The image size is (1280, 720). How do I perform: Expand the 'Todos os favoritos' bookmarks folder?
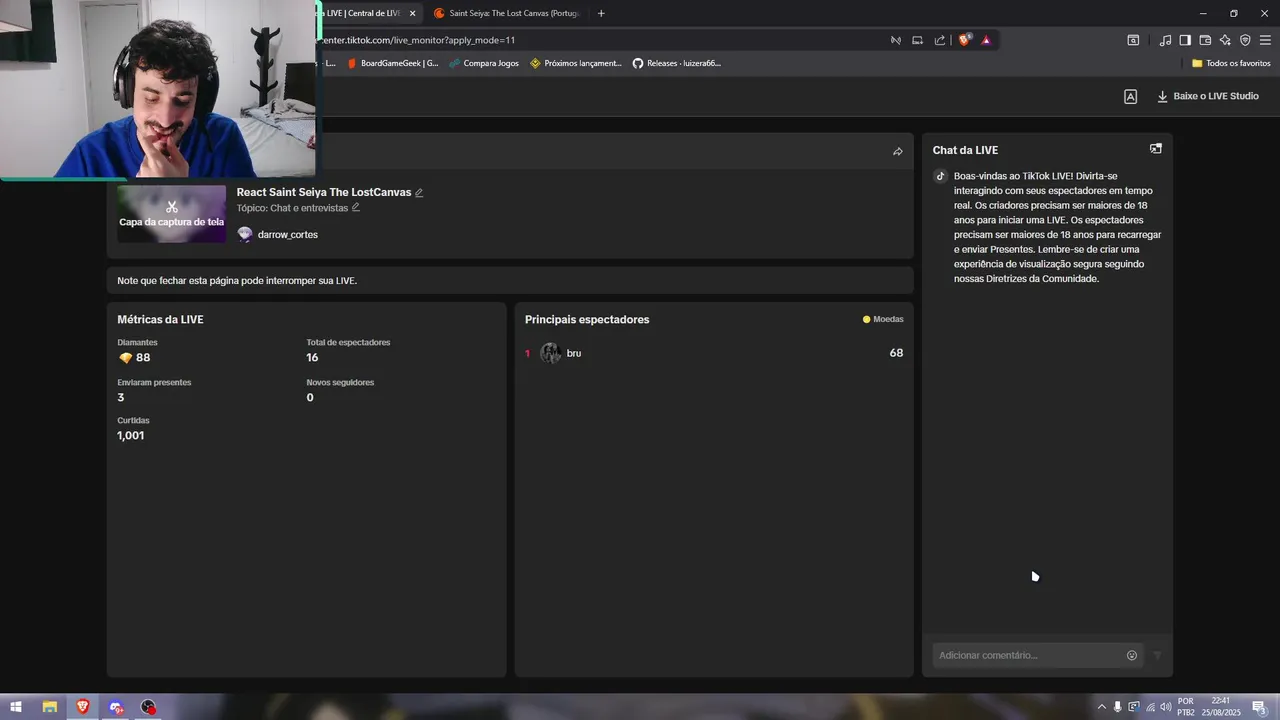(x=1231, y=63)
